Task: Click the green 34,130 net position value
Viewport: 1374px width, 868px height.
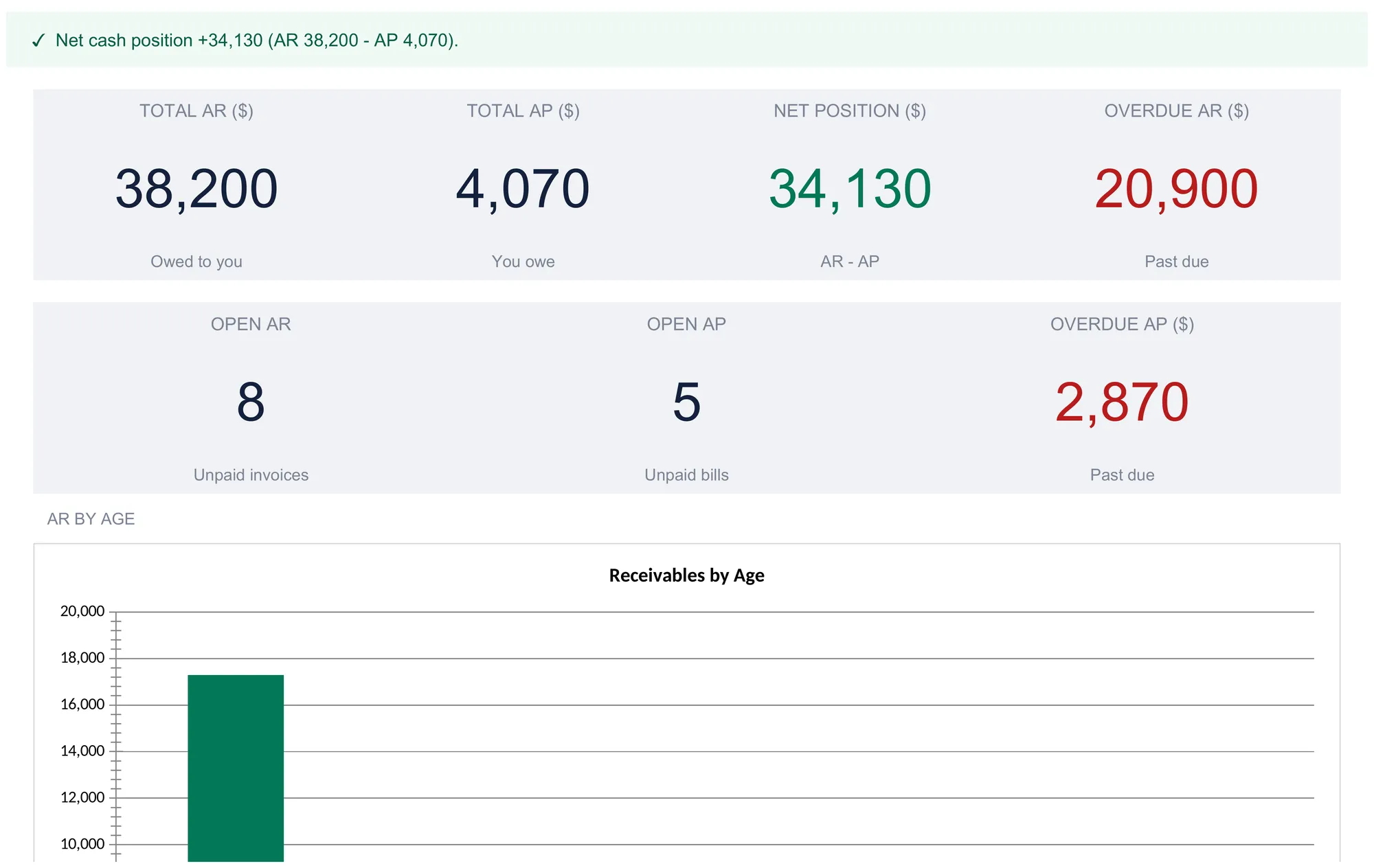Action: (850, 189)
